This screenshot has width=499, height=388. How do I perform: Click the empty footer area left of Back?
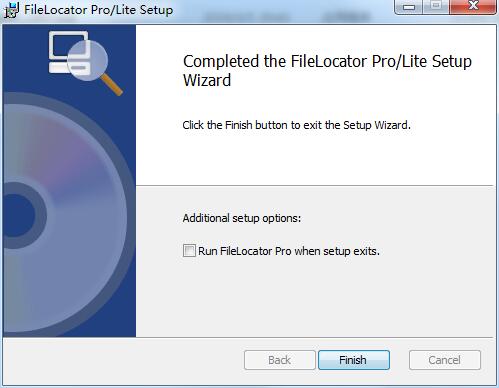pos(123,361)
